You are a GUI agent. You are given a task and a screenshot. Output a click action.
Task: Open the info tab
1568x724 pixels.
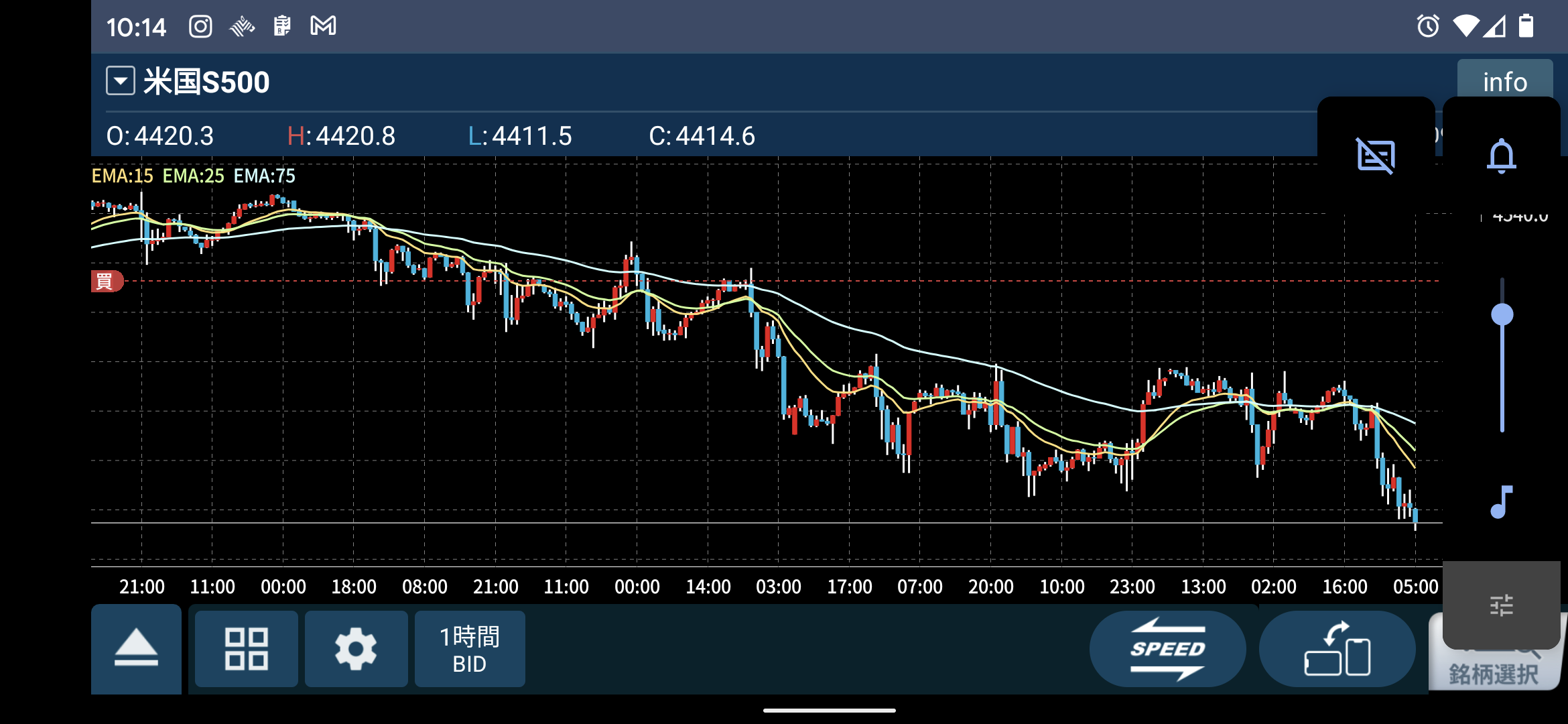[x=1504, y=81]
